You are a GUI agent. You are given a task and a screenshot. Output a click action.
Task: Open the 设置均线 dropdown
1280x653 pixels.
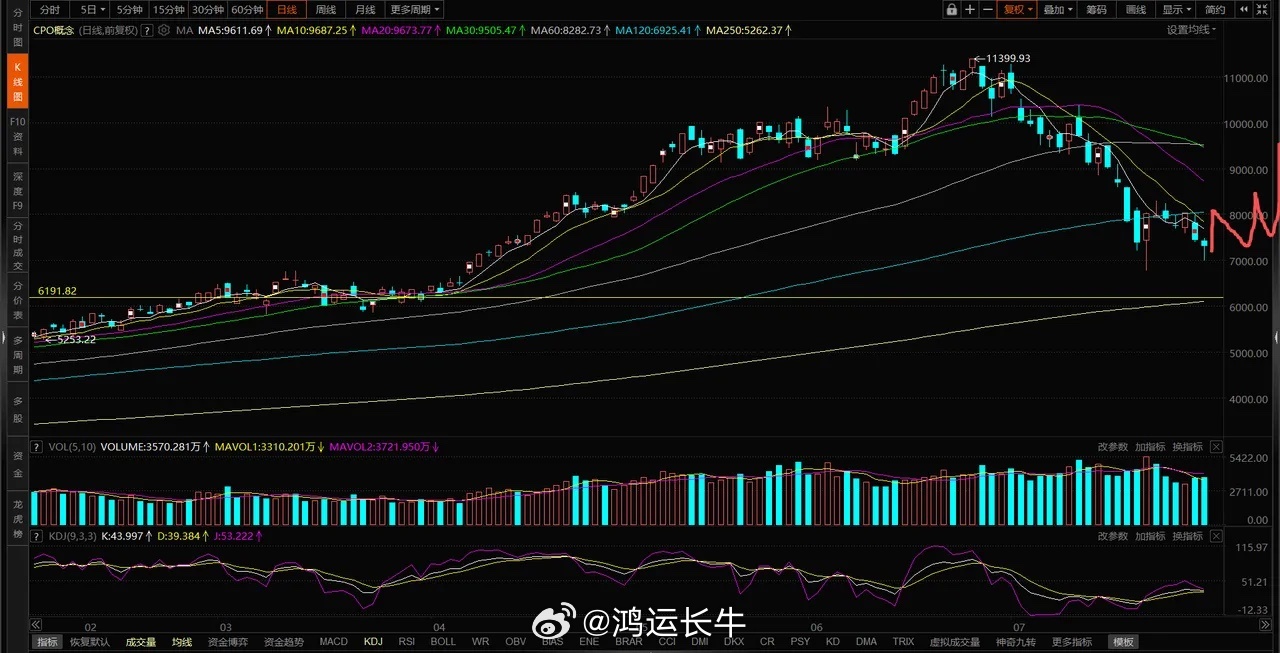click(1192, 30)
